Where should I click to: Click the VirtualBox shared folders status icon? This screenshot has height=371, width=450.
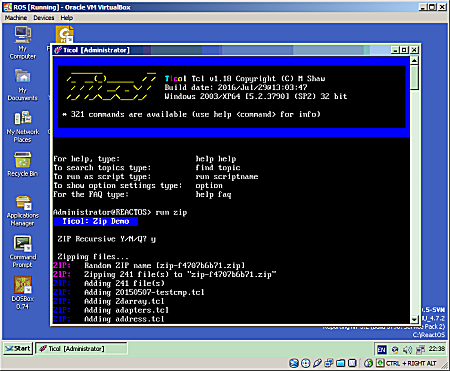[341, 363]
